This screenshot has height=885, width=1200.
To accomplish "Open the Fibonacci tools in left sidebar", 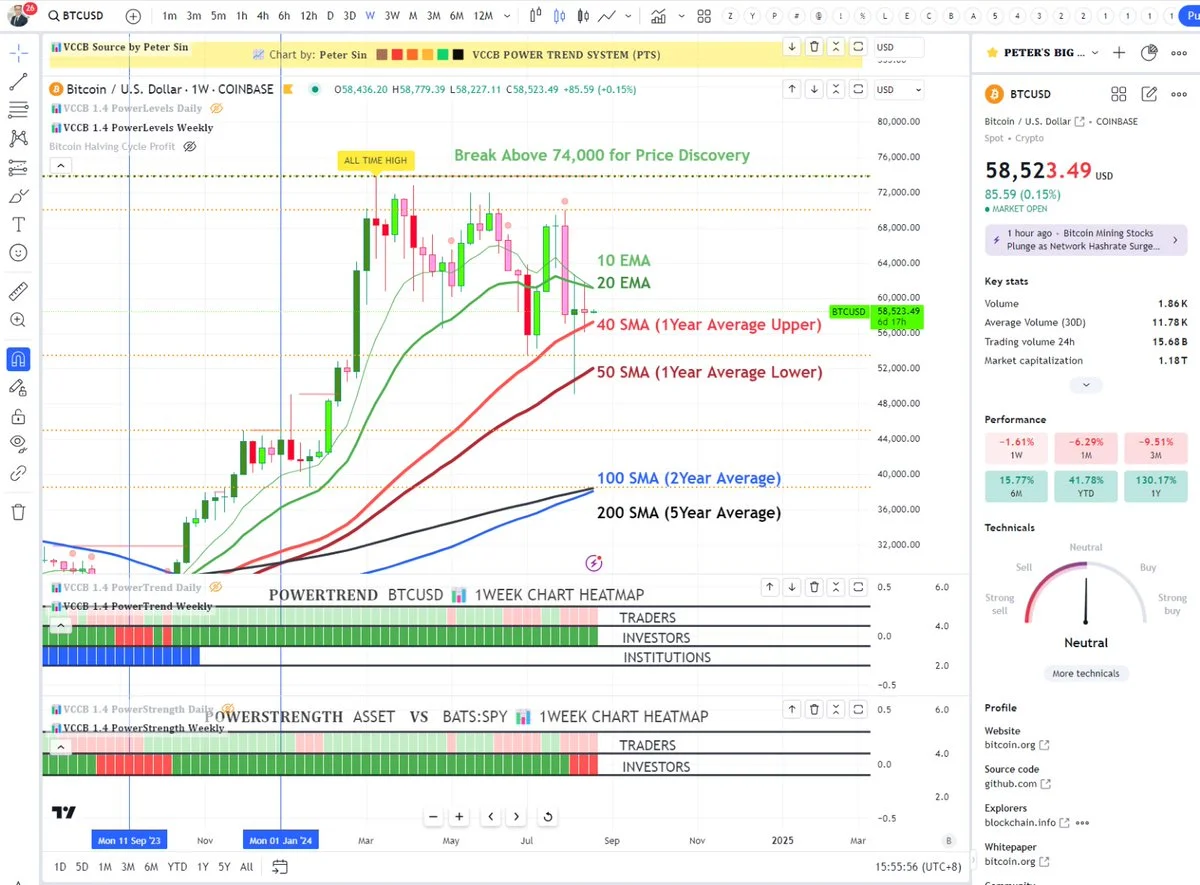I will click(18, 110).
